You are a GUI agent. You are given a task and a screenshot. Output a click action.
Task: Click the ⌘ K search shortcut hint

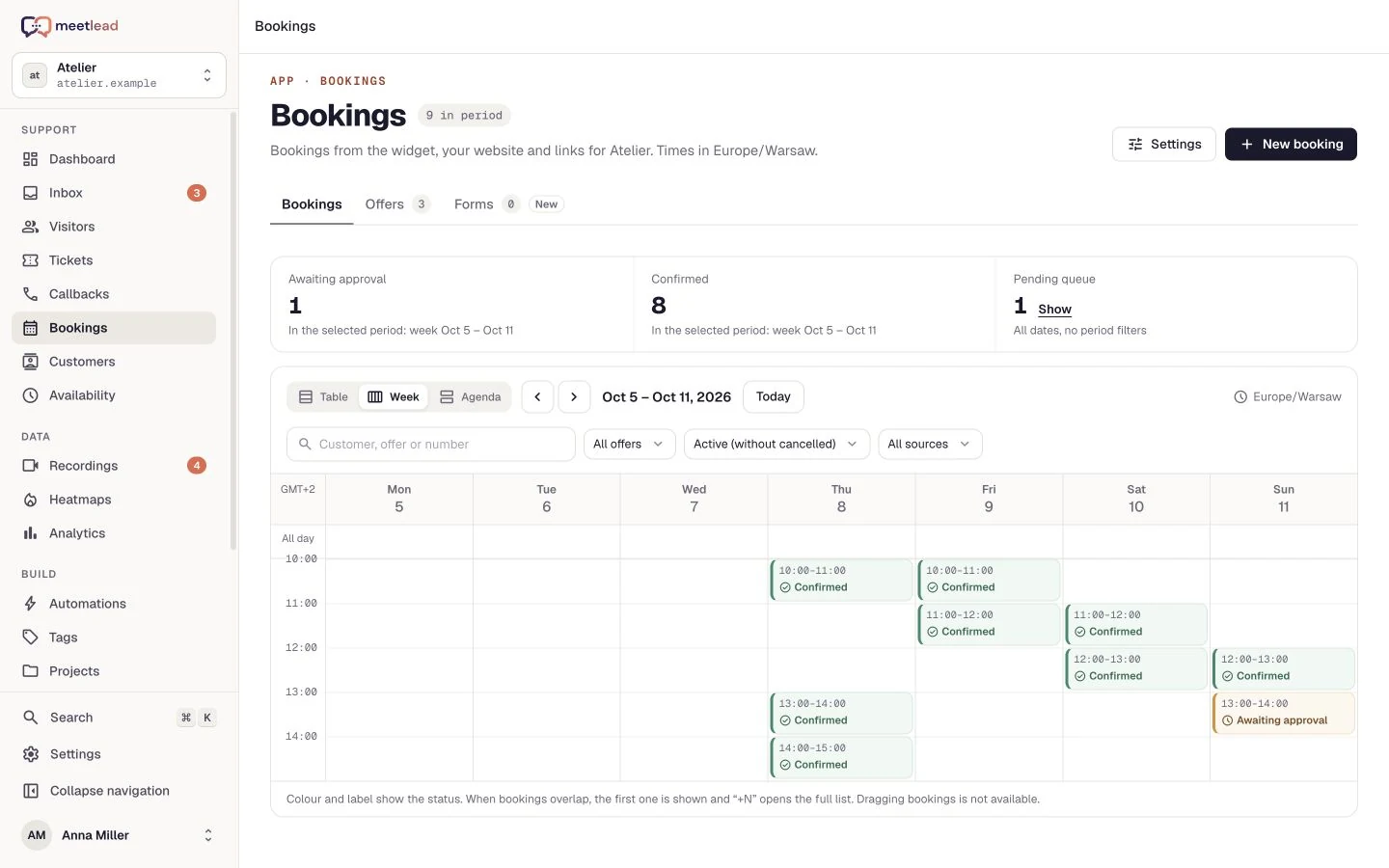197,718
